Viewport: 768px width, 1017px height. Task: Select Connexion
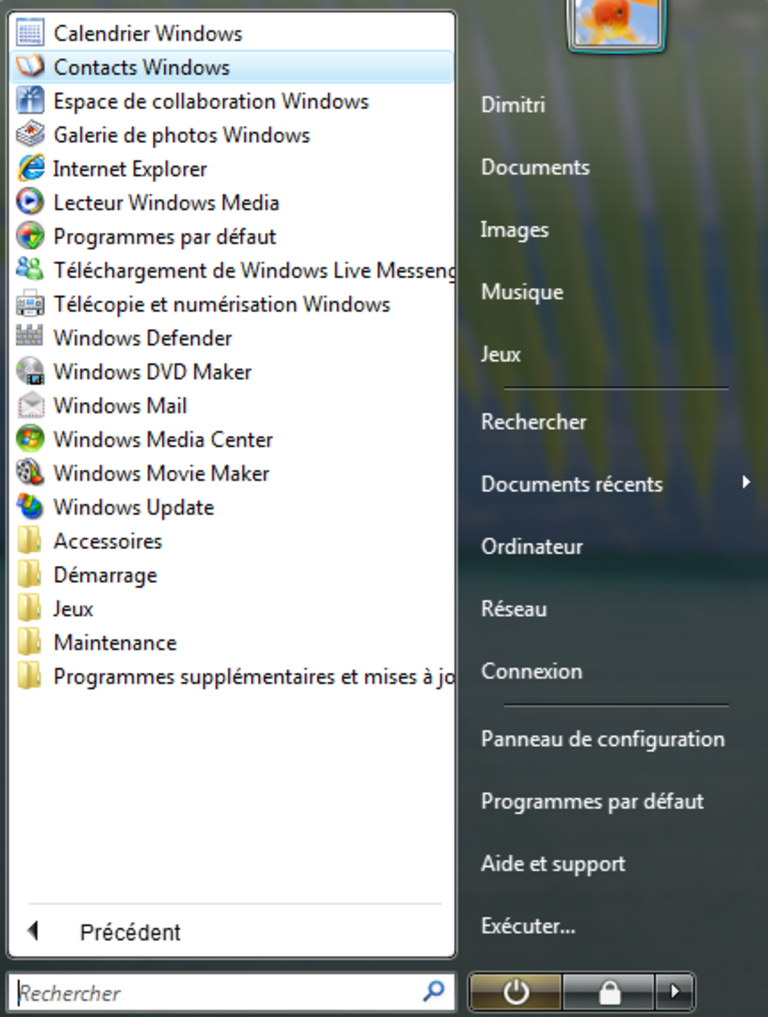coord(532,671)
